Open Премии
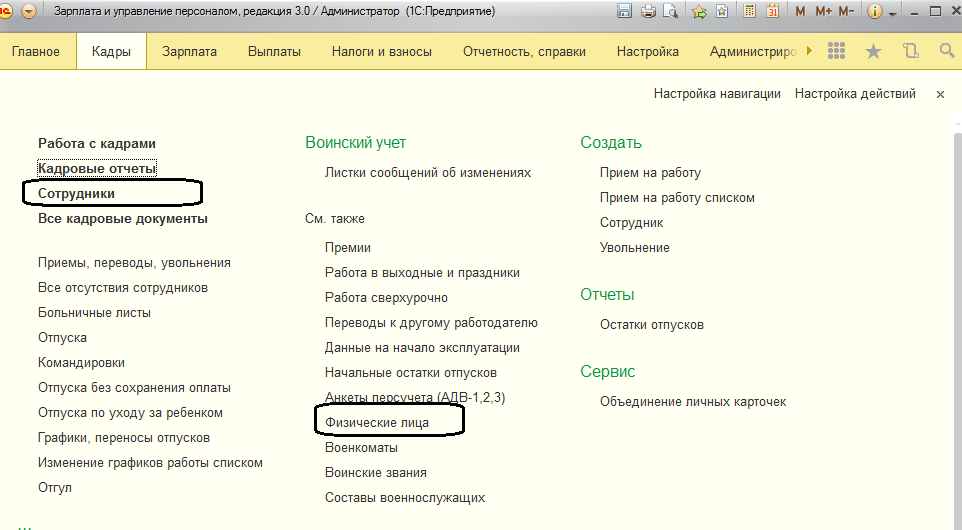 click(x=348, y=248)
